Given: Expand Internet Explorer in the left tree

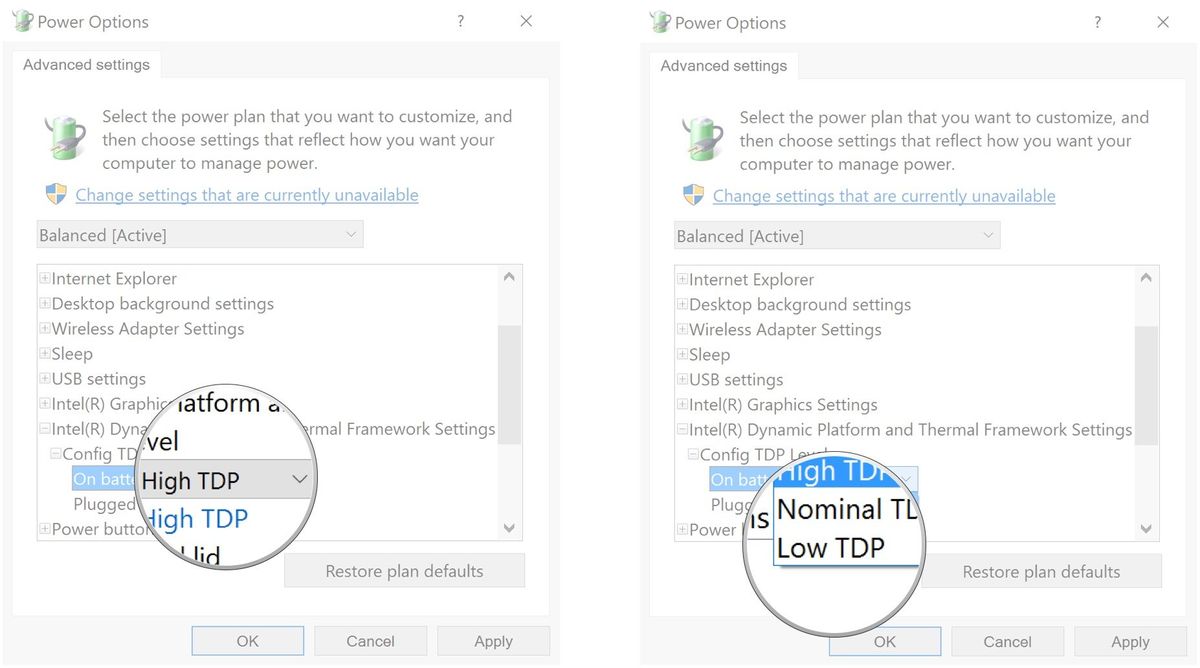Looking at the screenshot, I should [x=44, y=279].
